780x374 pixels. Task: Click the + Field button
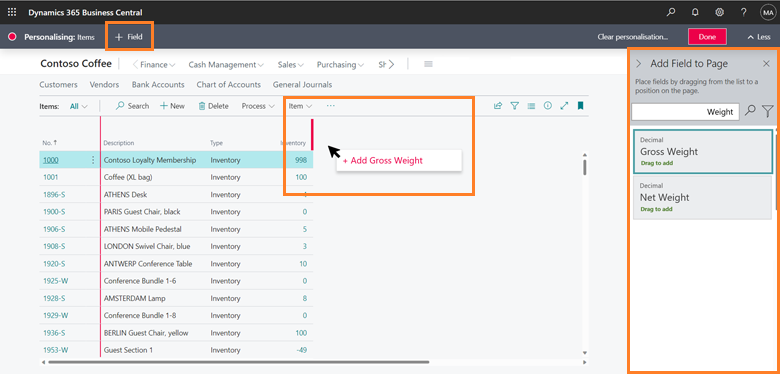pos(129,37)
